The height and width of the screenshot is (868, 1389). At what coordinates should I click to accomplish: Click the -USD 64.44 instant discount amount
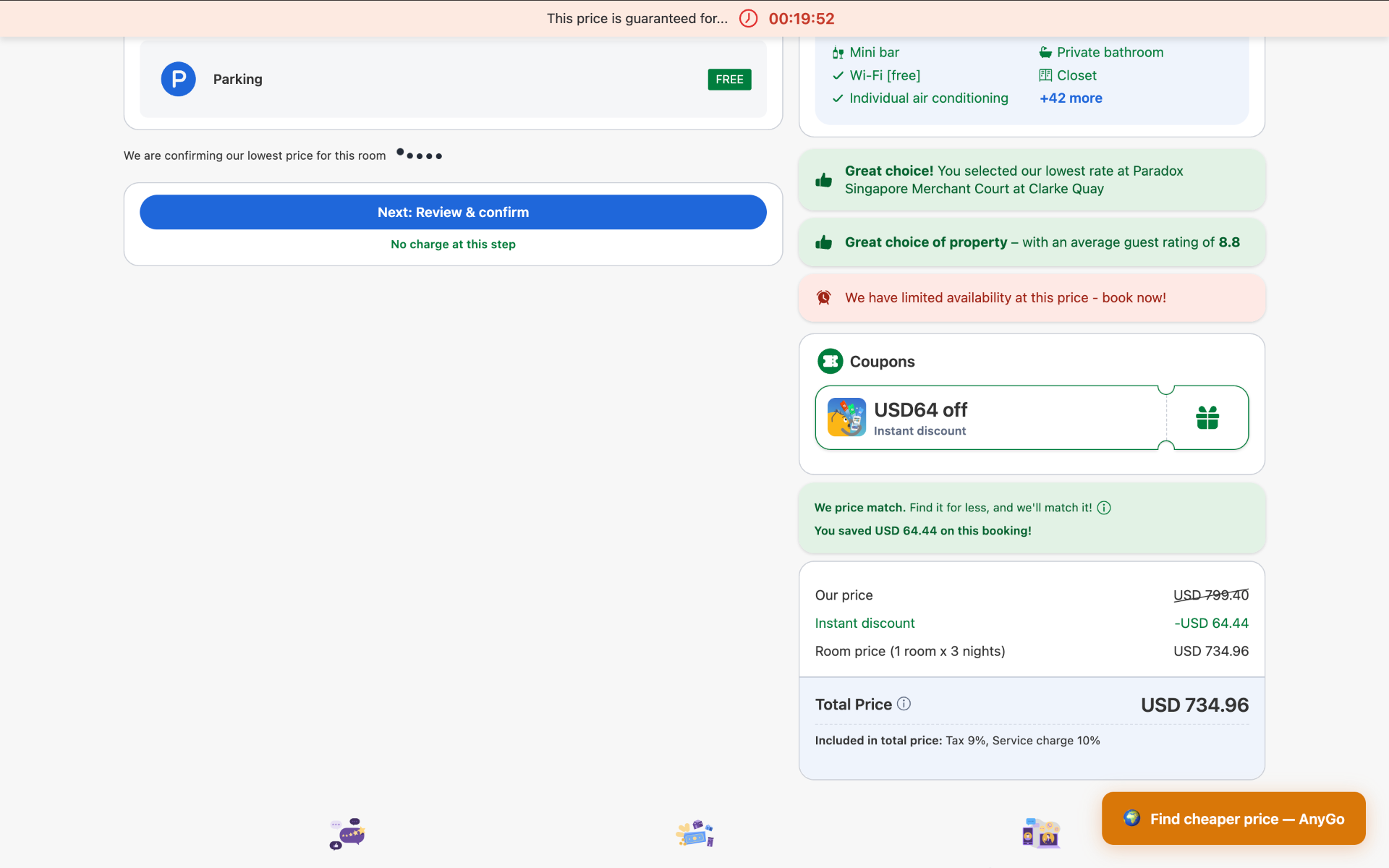[x=1211, y=624]
